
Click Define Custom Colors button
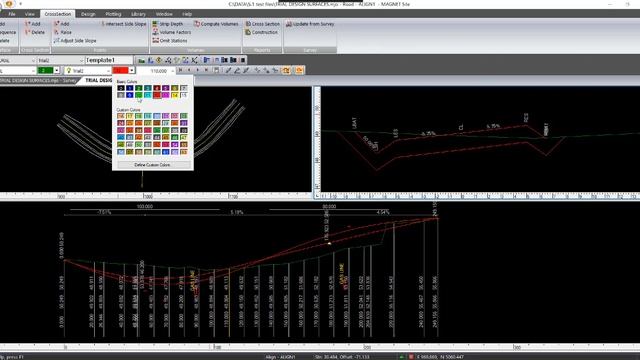coord(152,165)
